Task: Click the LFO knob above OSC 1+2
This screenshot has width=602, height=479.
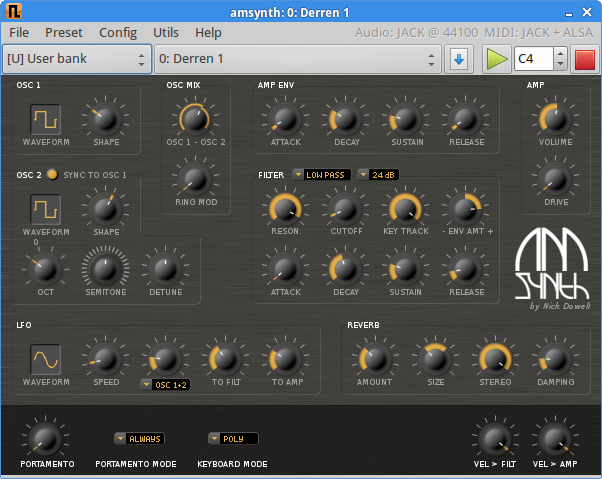Action: [x=165, y=360]
